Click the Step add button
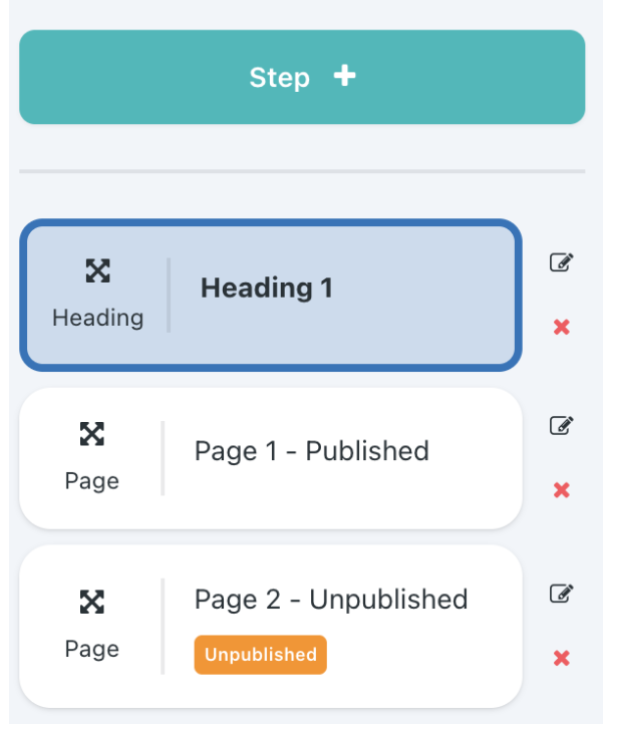Image resolution: width=620 pixels, height=738 pixels. point(302,77)
